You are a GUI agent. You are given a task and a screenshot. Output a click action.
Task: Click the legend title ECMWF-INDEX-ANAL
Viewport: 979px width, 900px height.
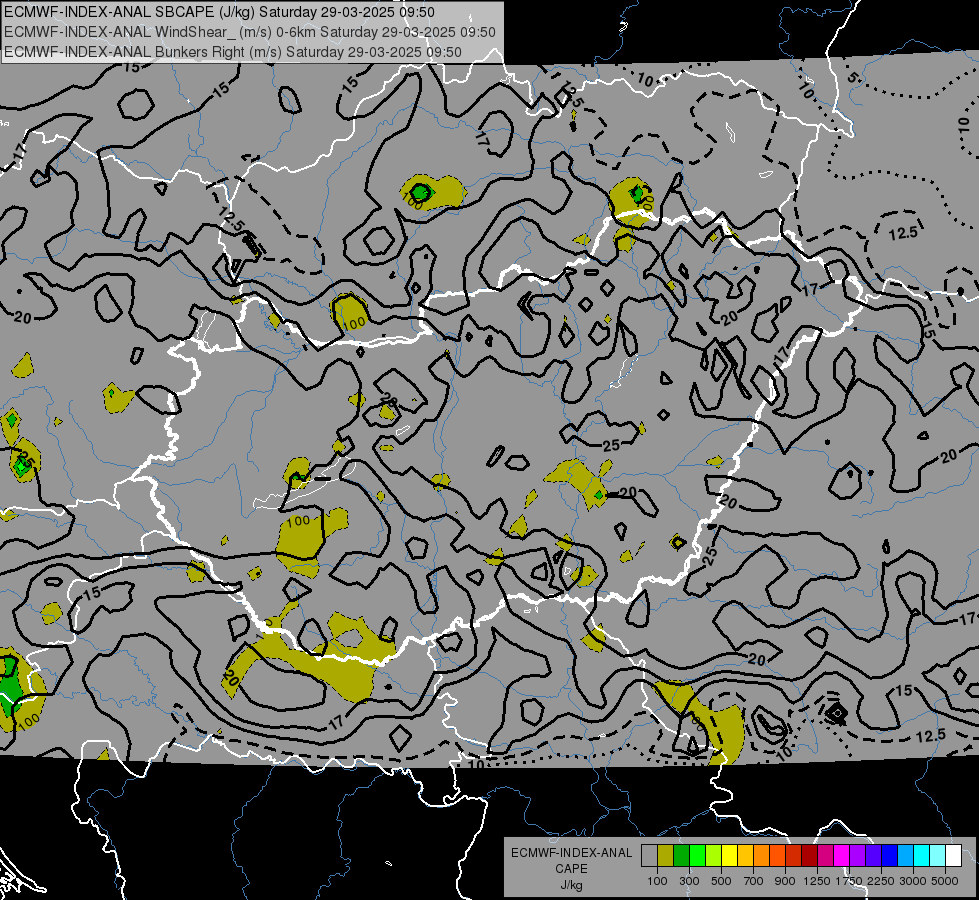pos(572,853)
